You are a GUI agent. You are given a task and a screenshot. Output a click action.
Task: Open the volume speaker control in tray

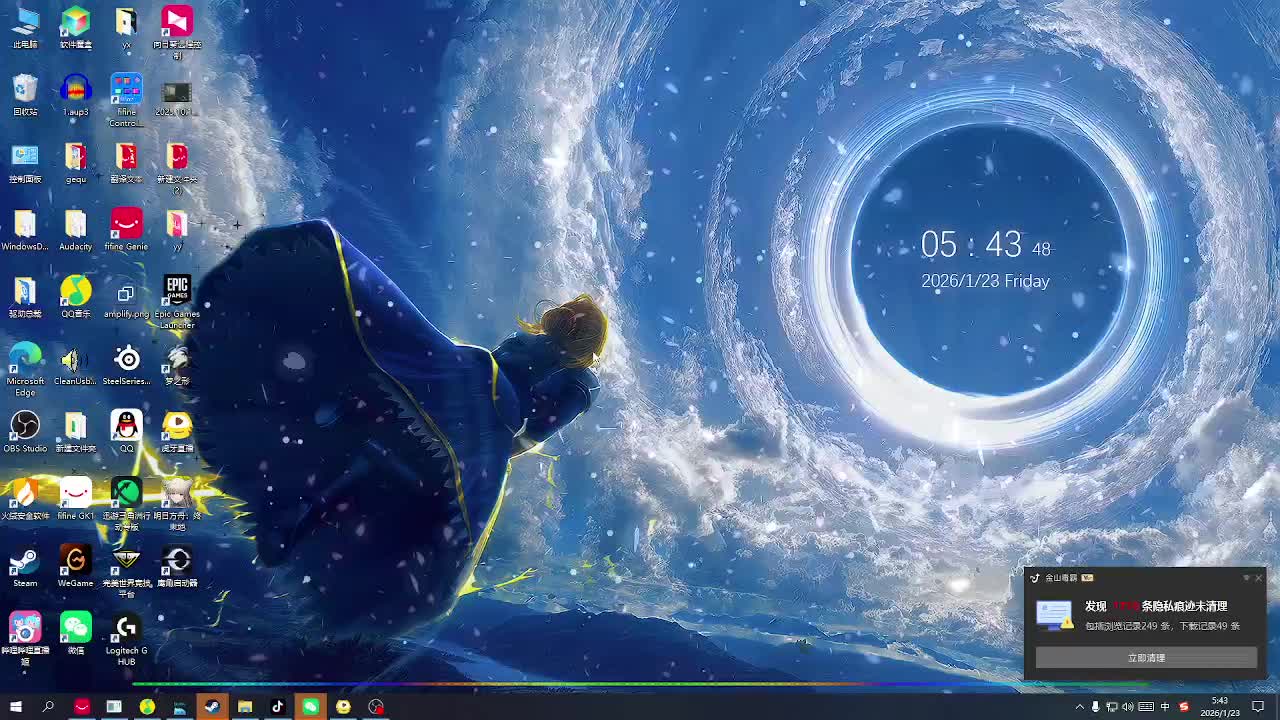[1128, 707]
